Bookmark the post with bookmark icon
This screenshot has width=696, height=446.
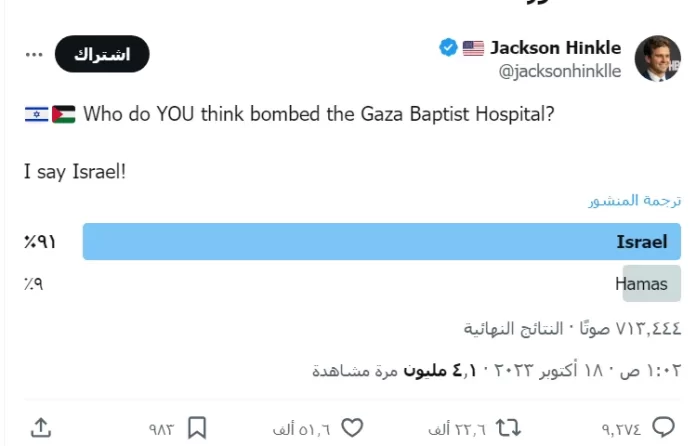[x=197, y=428]
